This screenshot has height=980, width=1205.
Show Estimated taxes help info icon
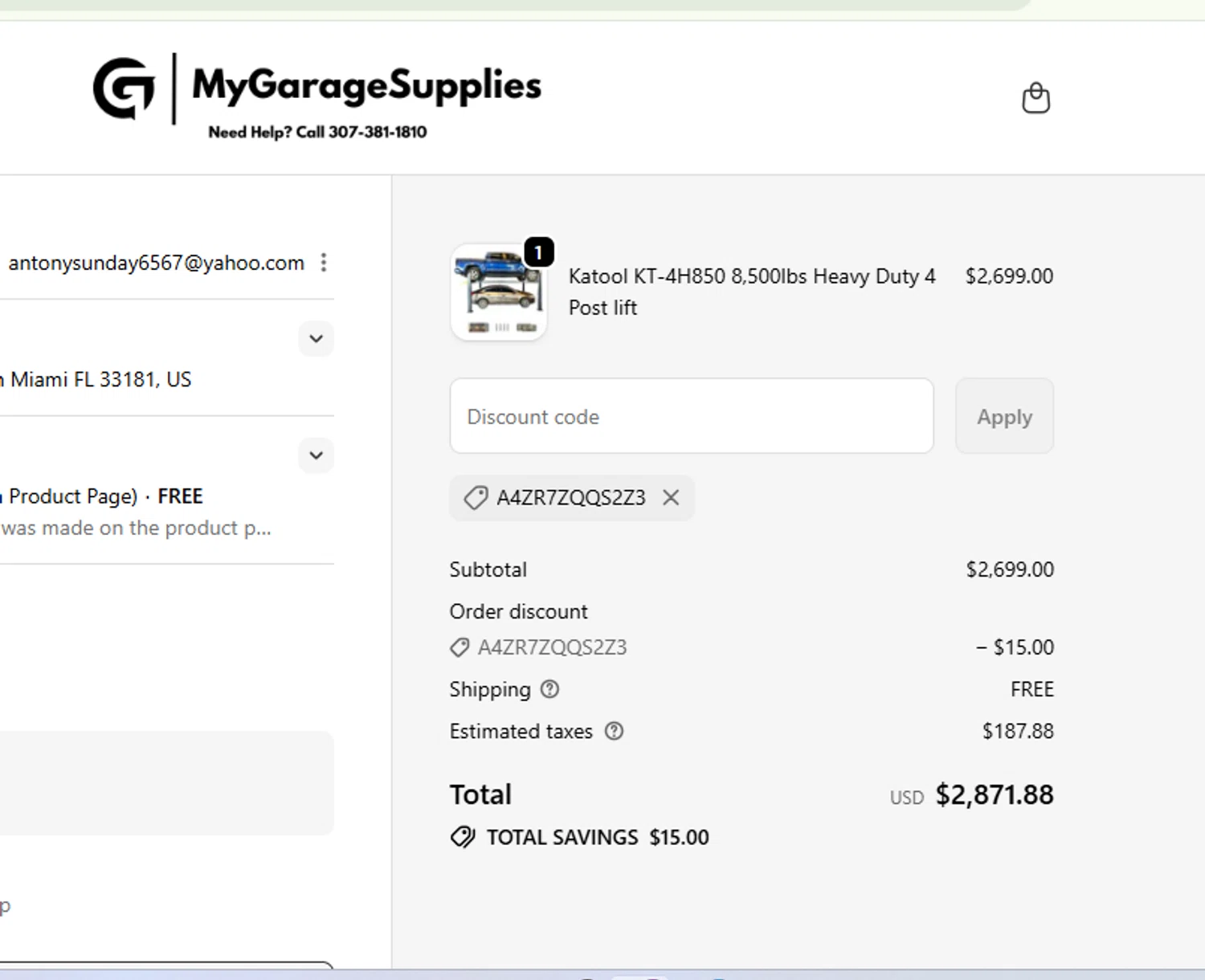click(x=614, y=731)
